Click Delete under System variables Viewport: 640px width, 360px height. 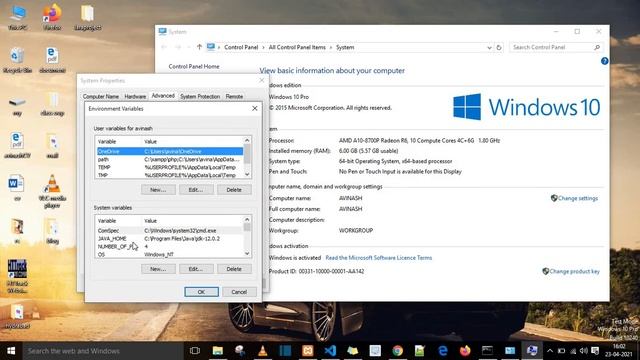tap(234, 269)
